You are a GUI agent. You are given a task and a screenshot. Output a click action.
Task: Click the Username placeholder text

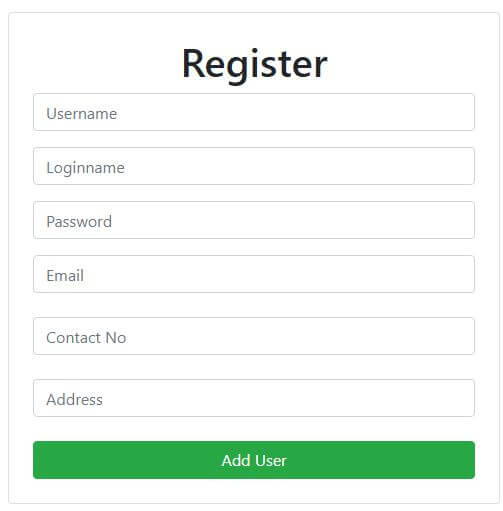tap(82, 114)
